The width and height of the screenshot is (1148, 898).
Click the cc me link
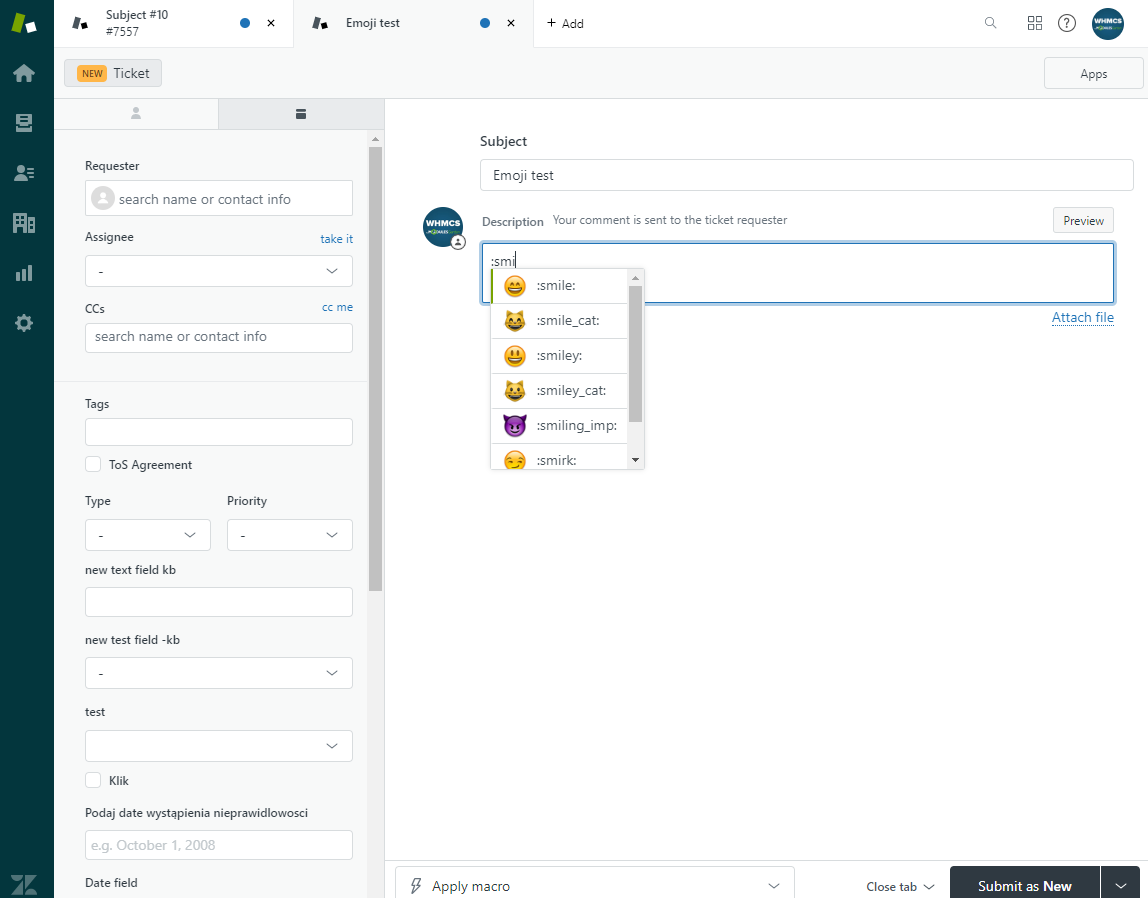tap(338, 307)
